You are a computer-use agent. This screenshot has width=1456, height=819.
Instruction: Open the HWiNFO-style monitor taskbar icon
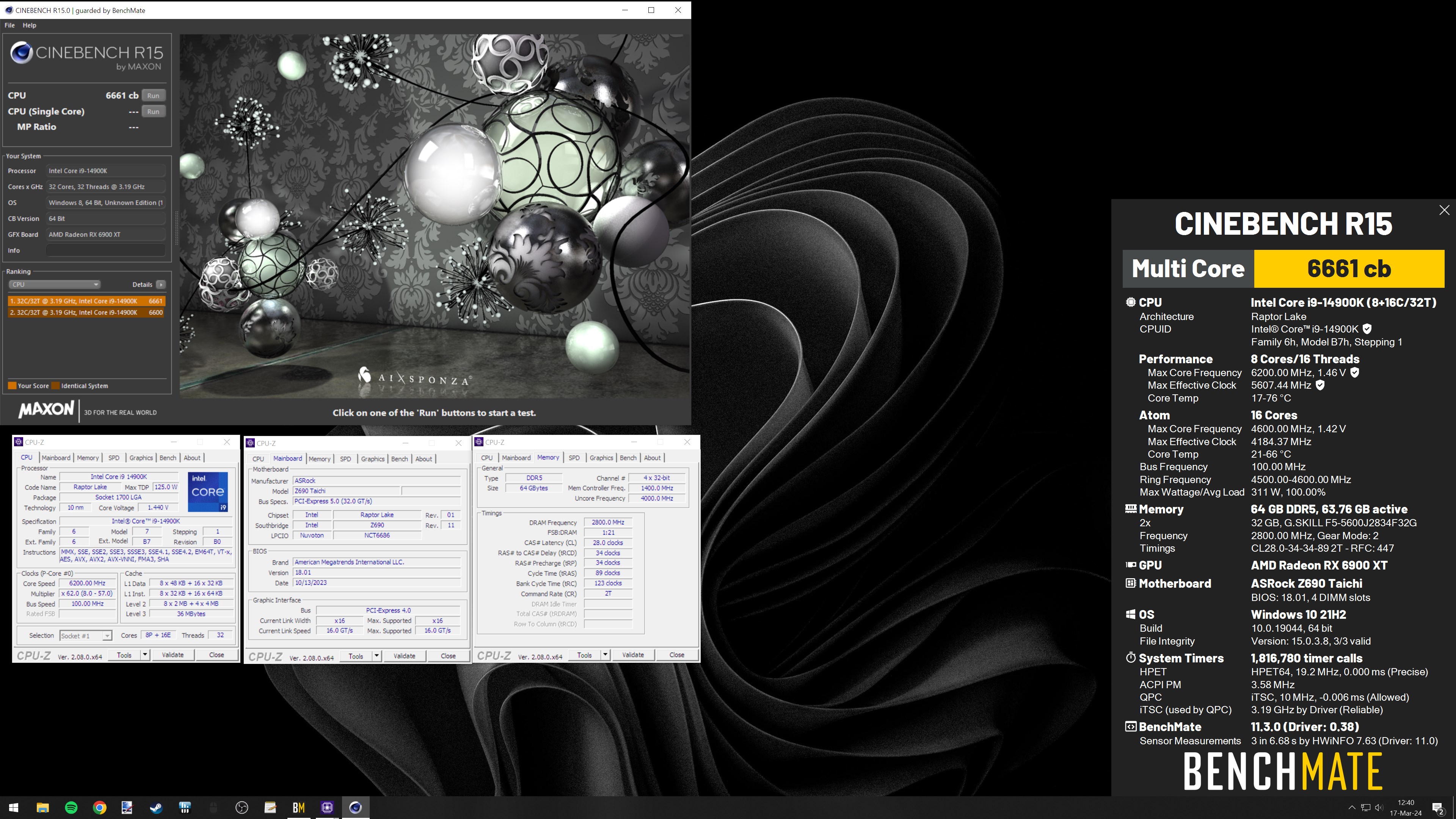tap(185, 808)
